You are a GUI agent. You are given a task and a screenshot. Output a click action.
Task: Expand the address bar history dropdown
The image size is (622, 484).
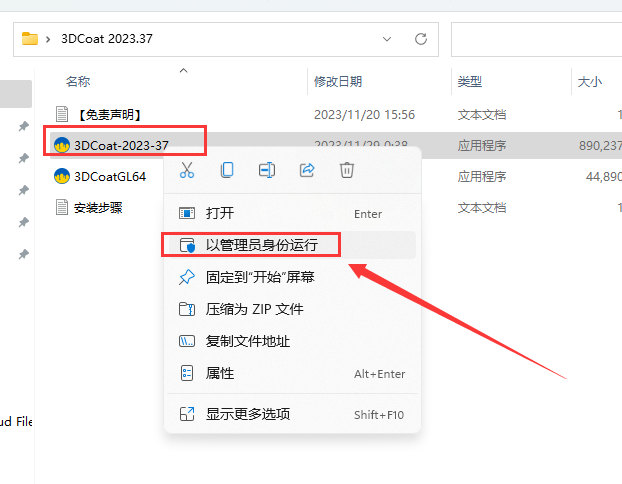387,39
